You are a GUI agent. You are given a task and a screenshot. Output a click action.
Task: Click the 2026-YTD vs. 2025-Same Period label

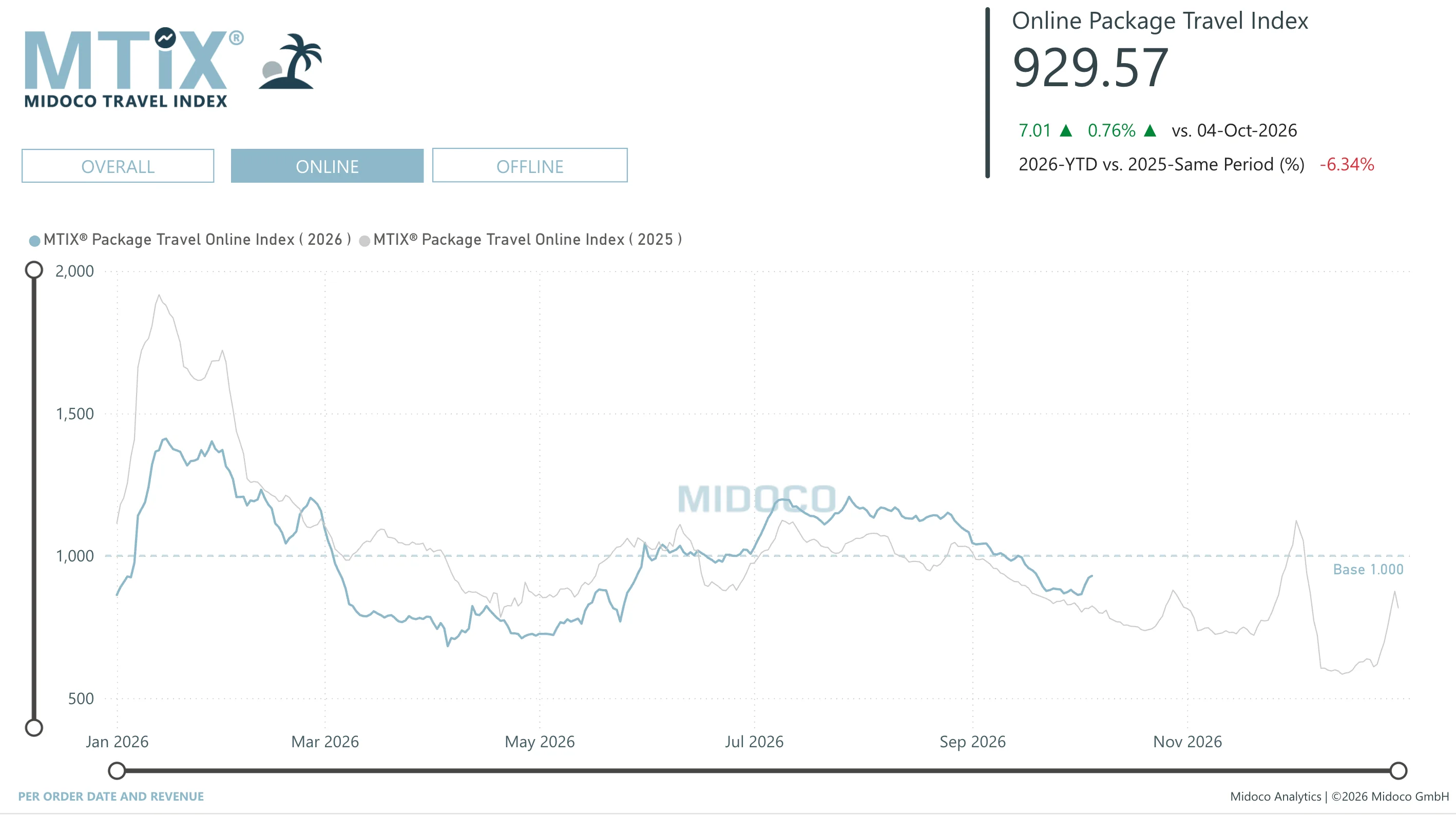click(1161, 164)
